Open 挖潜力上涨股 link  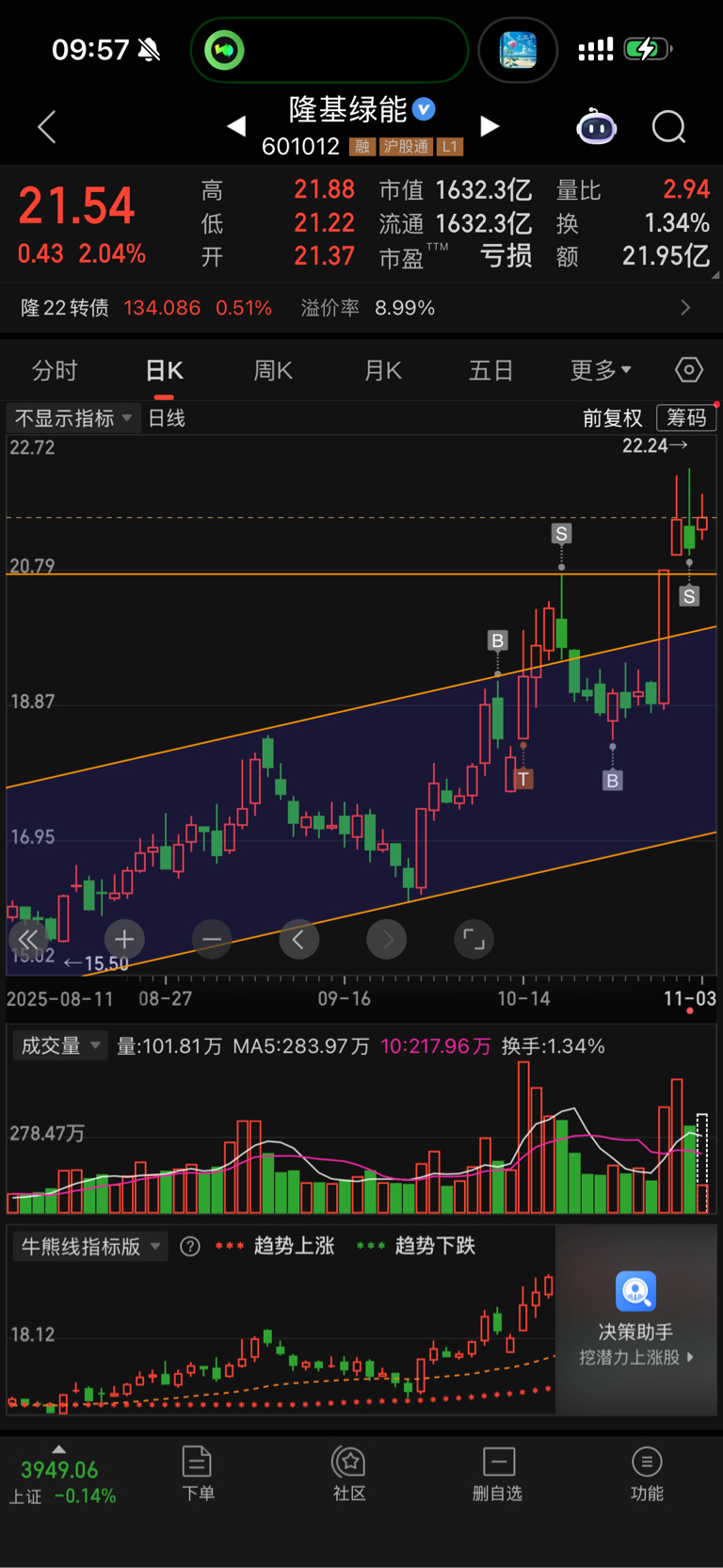tap(635, 1357)
